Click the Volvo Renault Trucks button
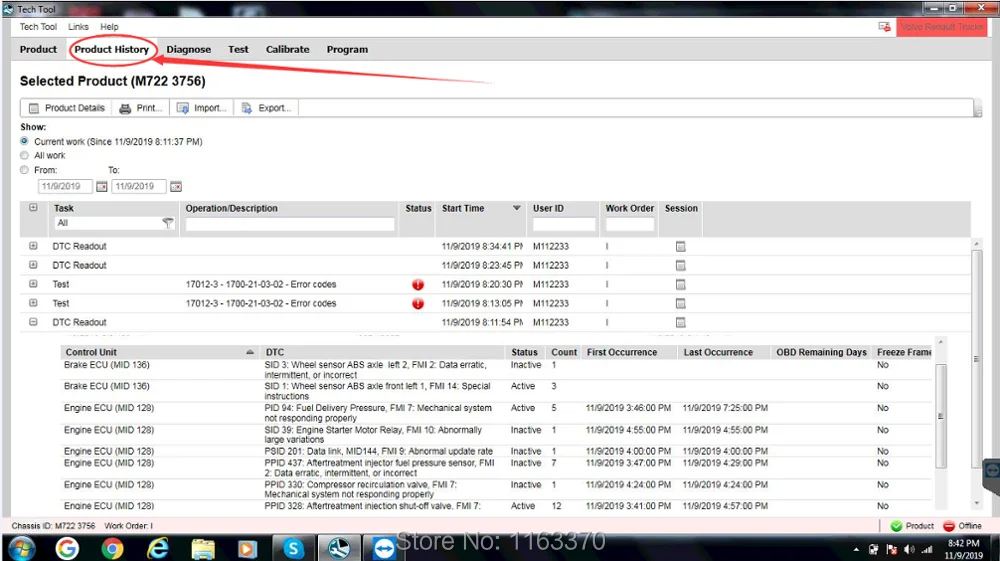Screen dimensions: 1000x561 click(x=941, y=27)
